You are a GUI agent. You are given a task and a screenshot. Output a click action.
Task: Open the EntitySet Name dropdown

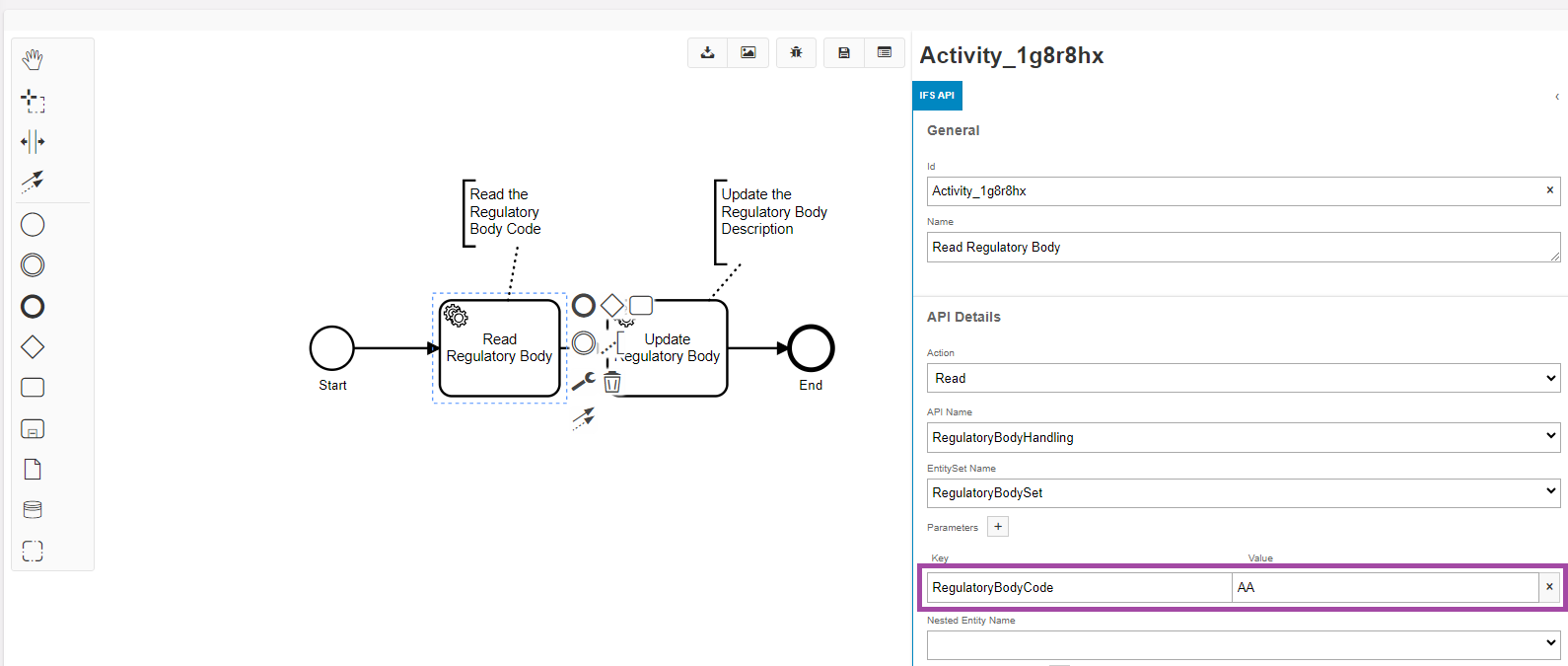1243,492
